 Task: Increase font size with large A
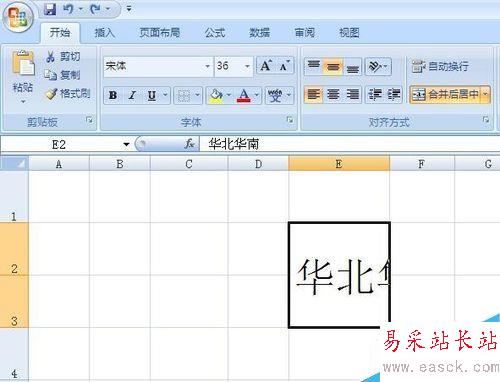266,65
